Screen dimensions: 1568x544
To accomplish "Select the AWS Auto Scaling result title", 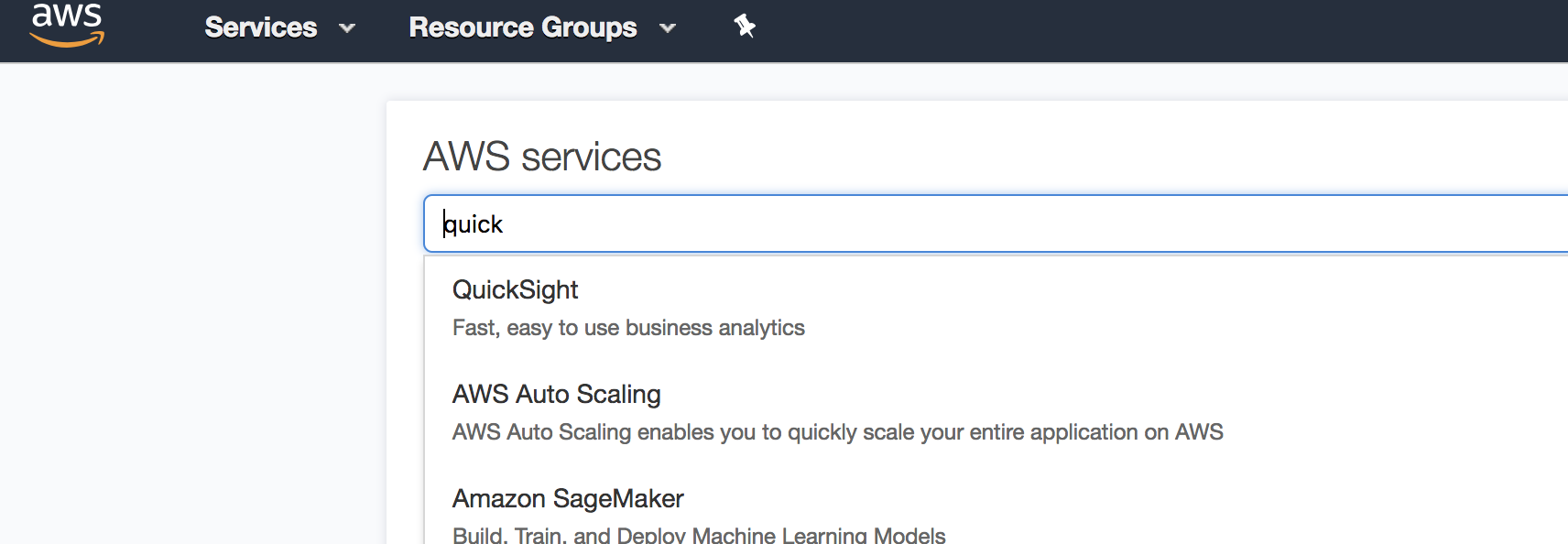I will coord(556,395).
